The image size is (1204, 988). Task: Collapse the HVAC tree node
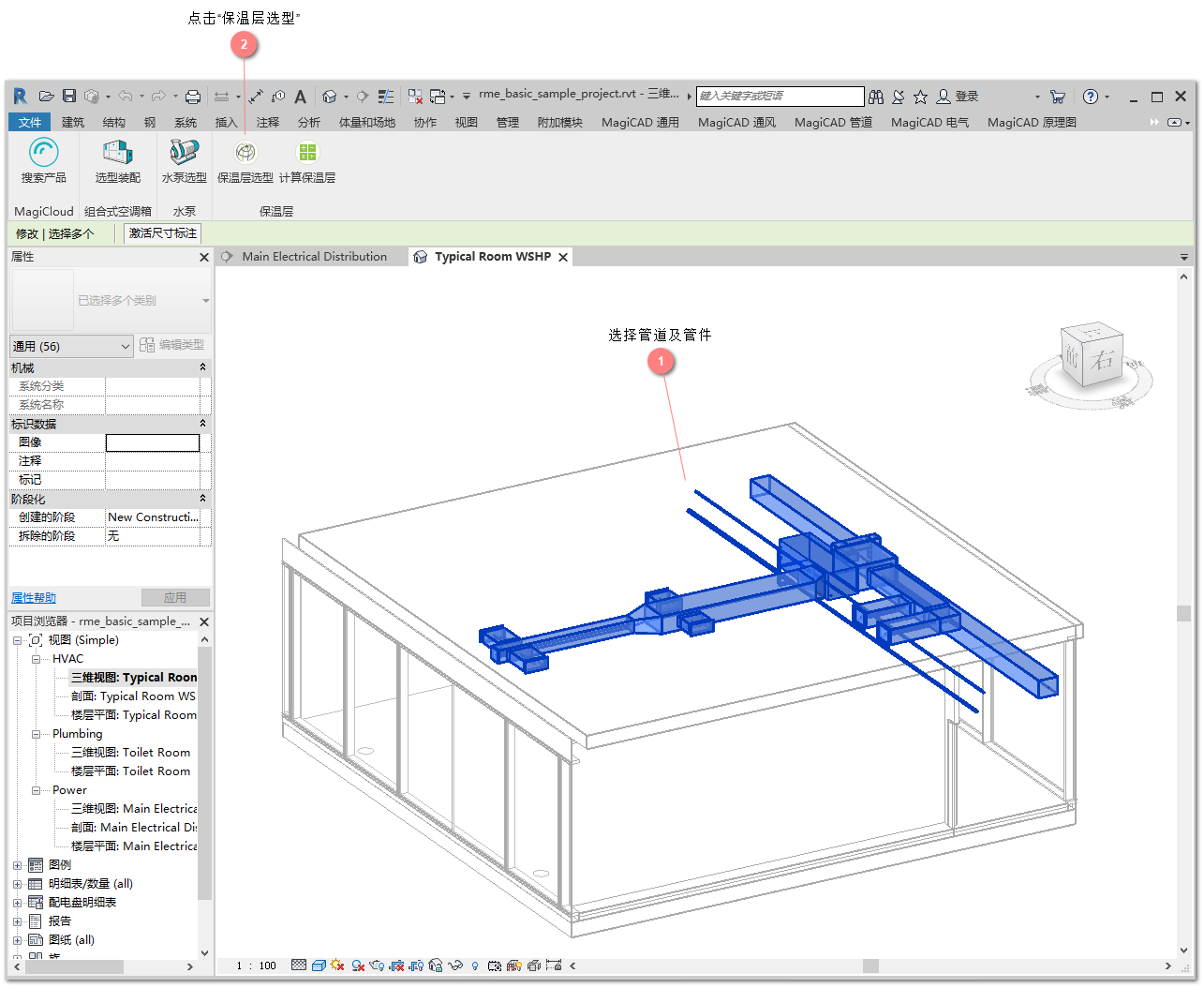(36, 659)
